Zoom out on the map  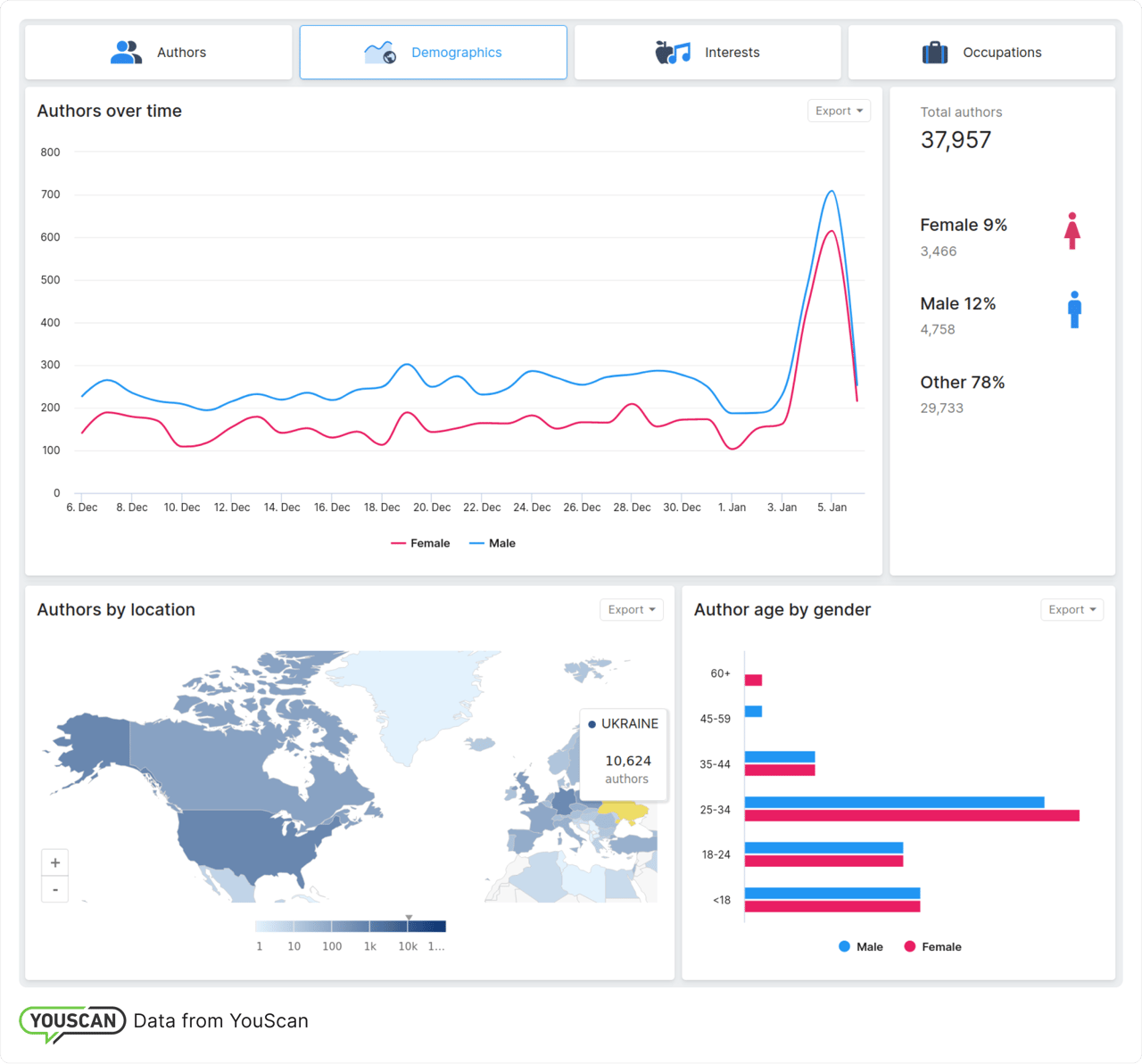tap(55, 889)
